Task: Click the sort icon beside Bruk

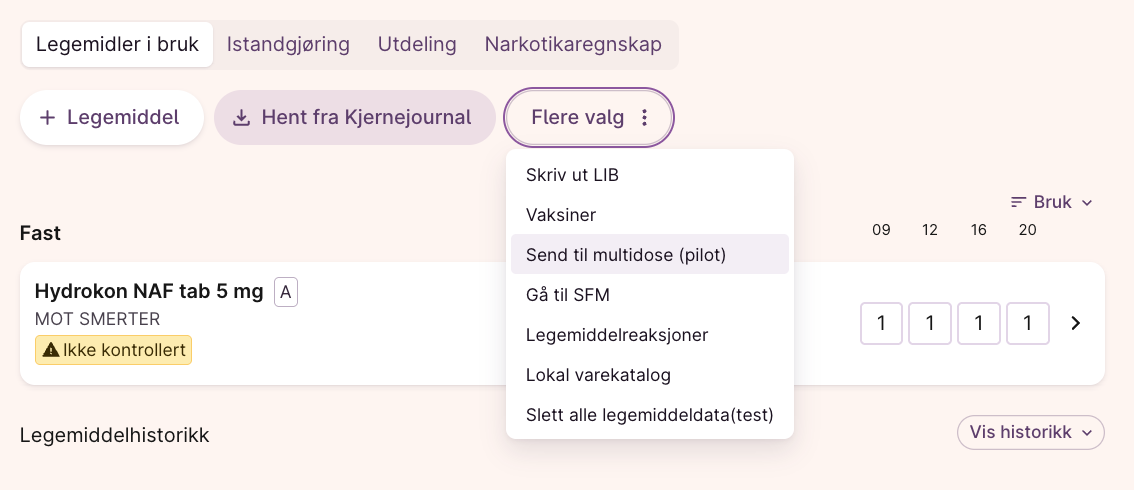Action: [1019, 202]
